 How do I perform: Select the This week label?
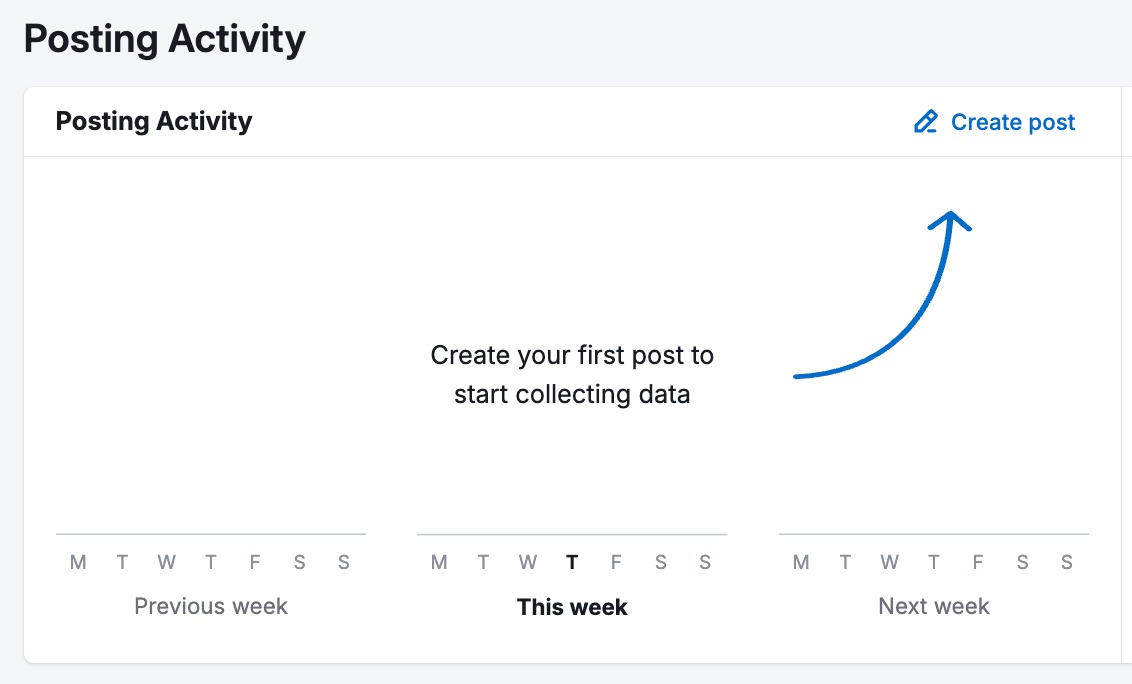tap(571, 606)
